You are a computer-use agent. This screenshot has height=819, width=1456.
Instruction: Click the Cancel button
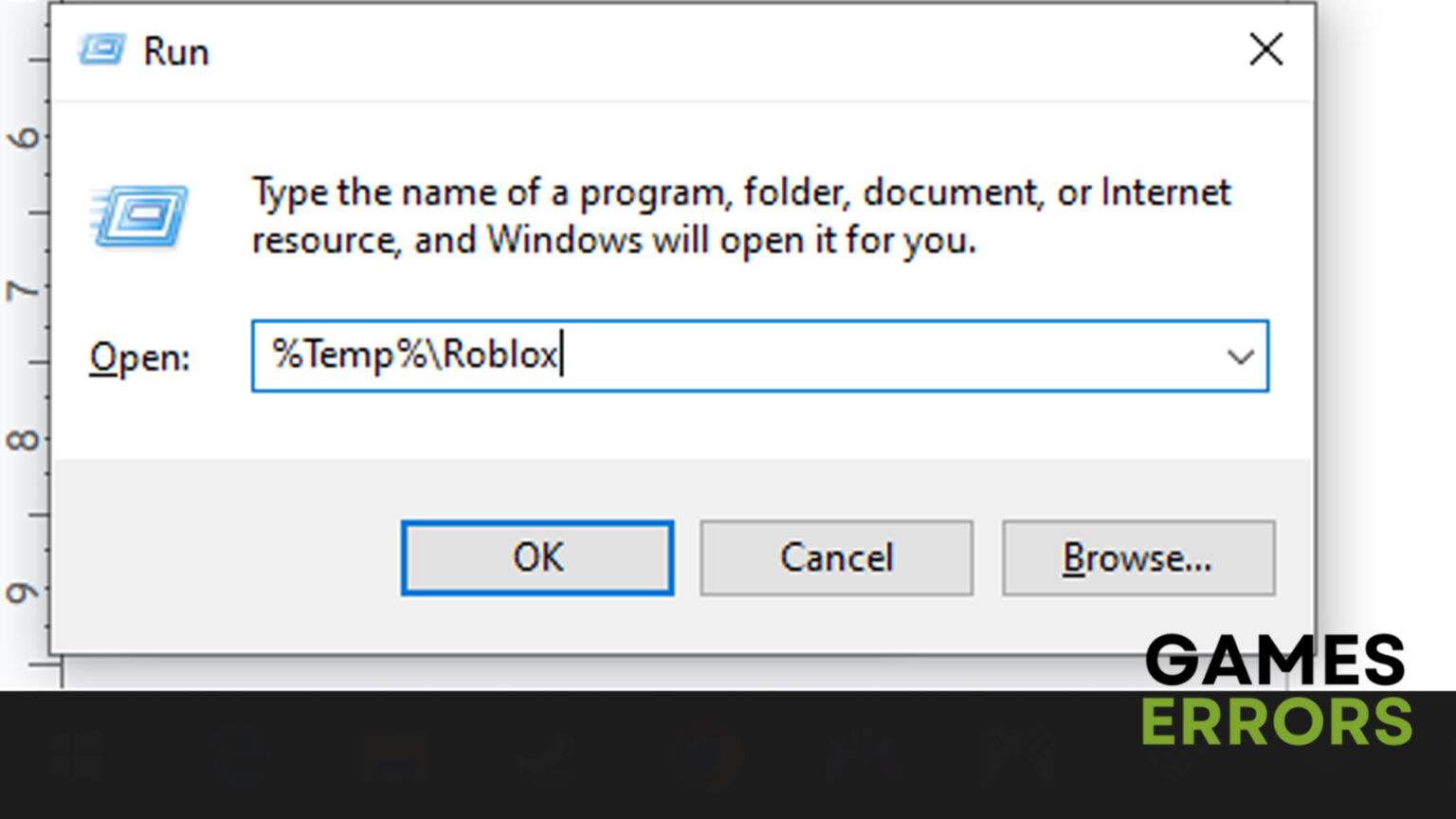point(836,557)
